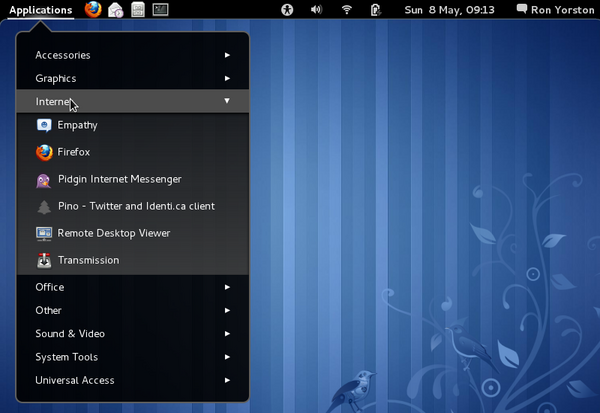Launch the terminal from the top panel
The image size is (600, 413).
tap(160, 10)
